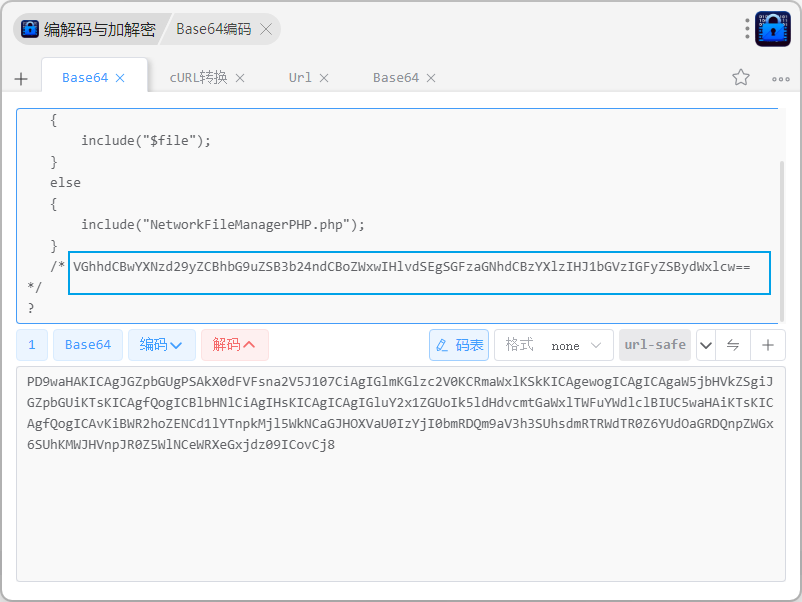Click the down chevron button beside url-safe
This screenshot has height=602, width=802.
706,345
